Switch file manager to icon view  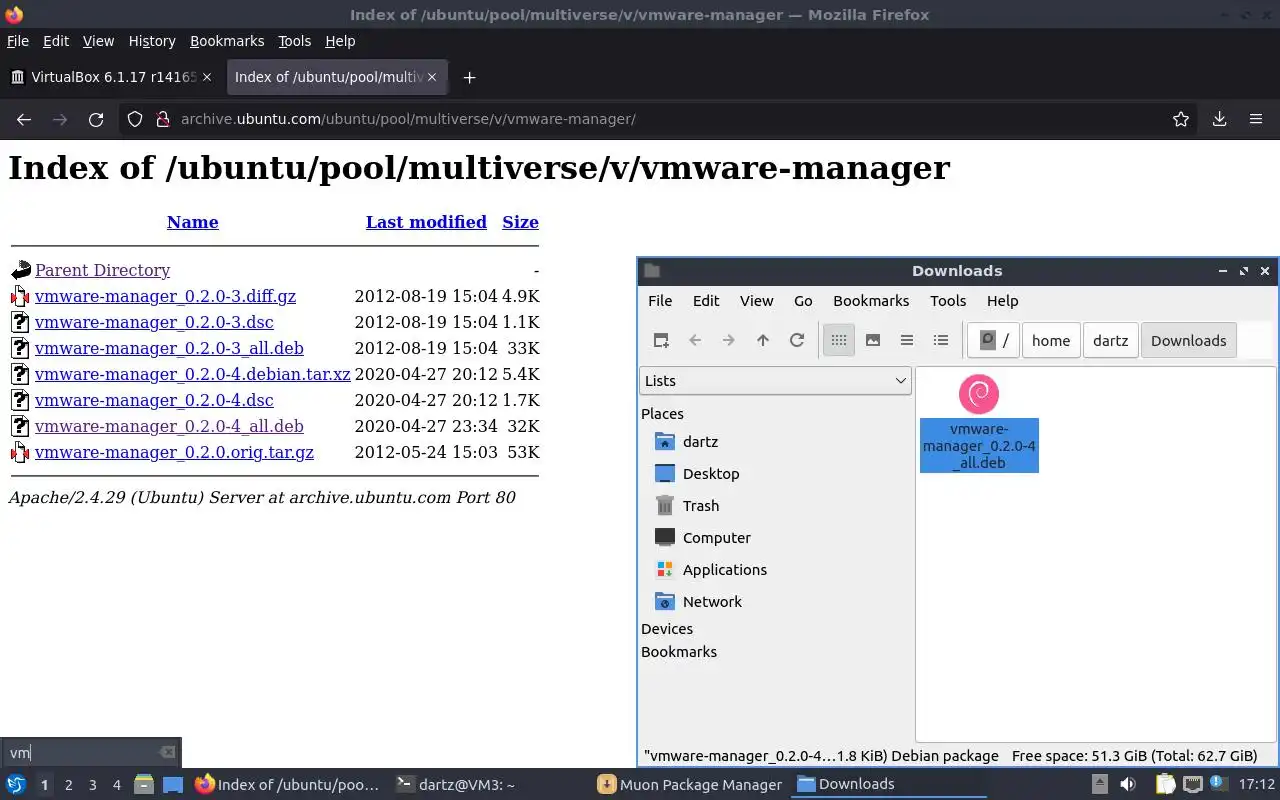pyautogui.click(x=839, y=340)
